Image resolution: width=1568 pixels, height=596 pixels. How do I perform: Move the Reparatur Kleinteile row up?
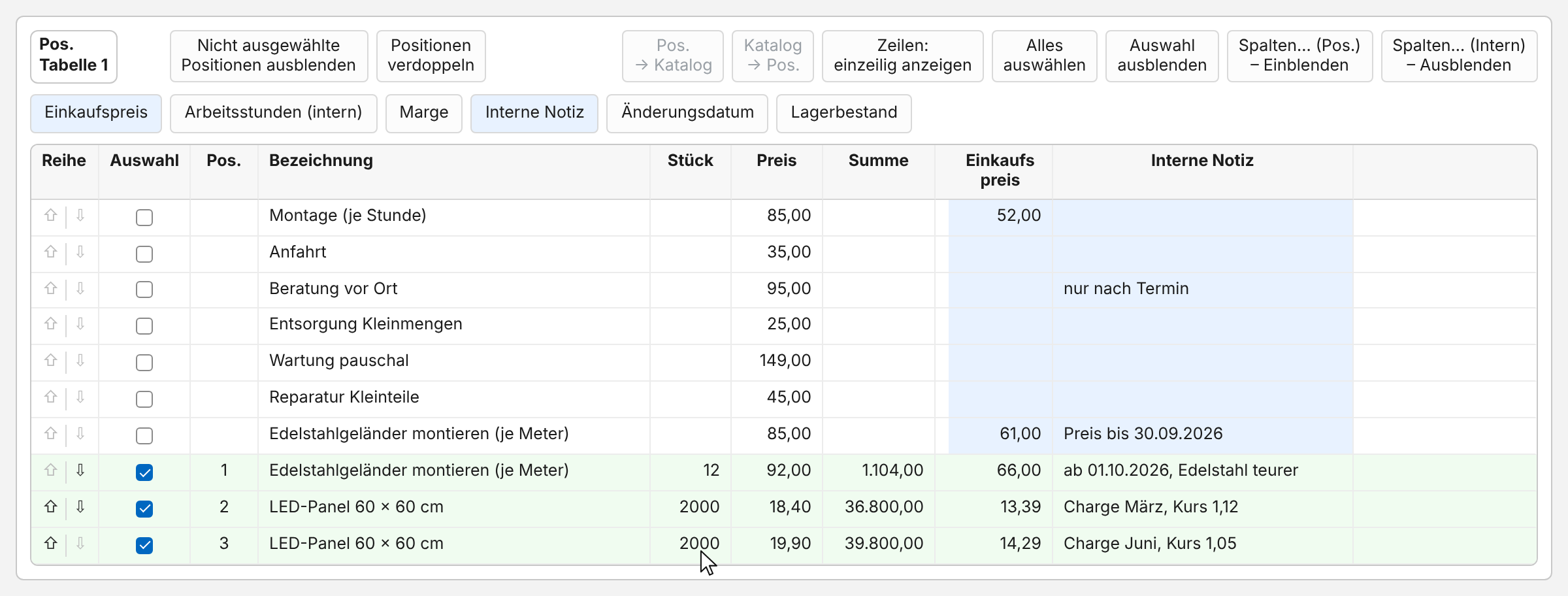point(50,397)
